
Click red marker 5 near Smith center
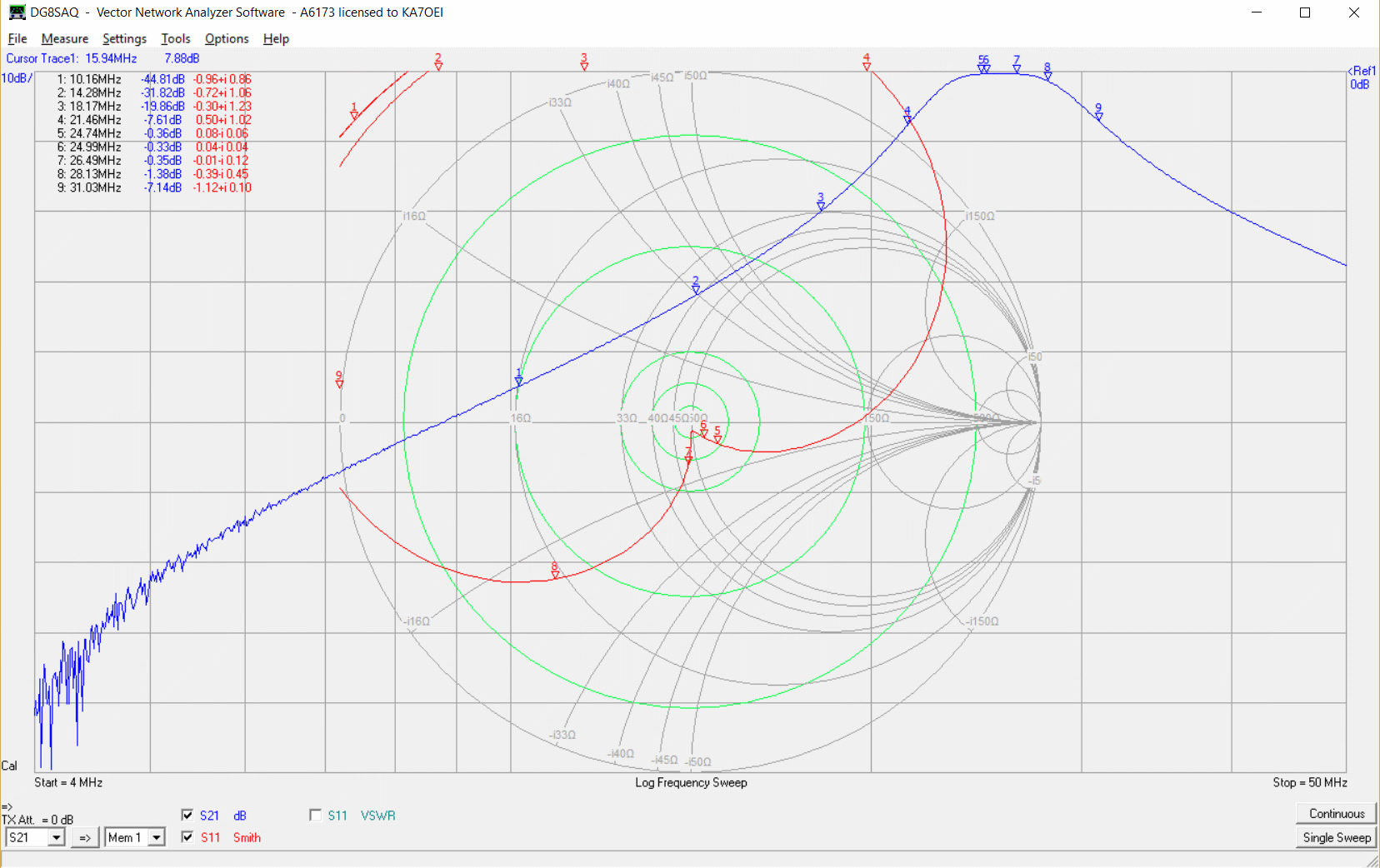pos(717,435)
